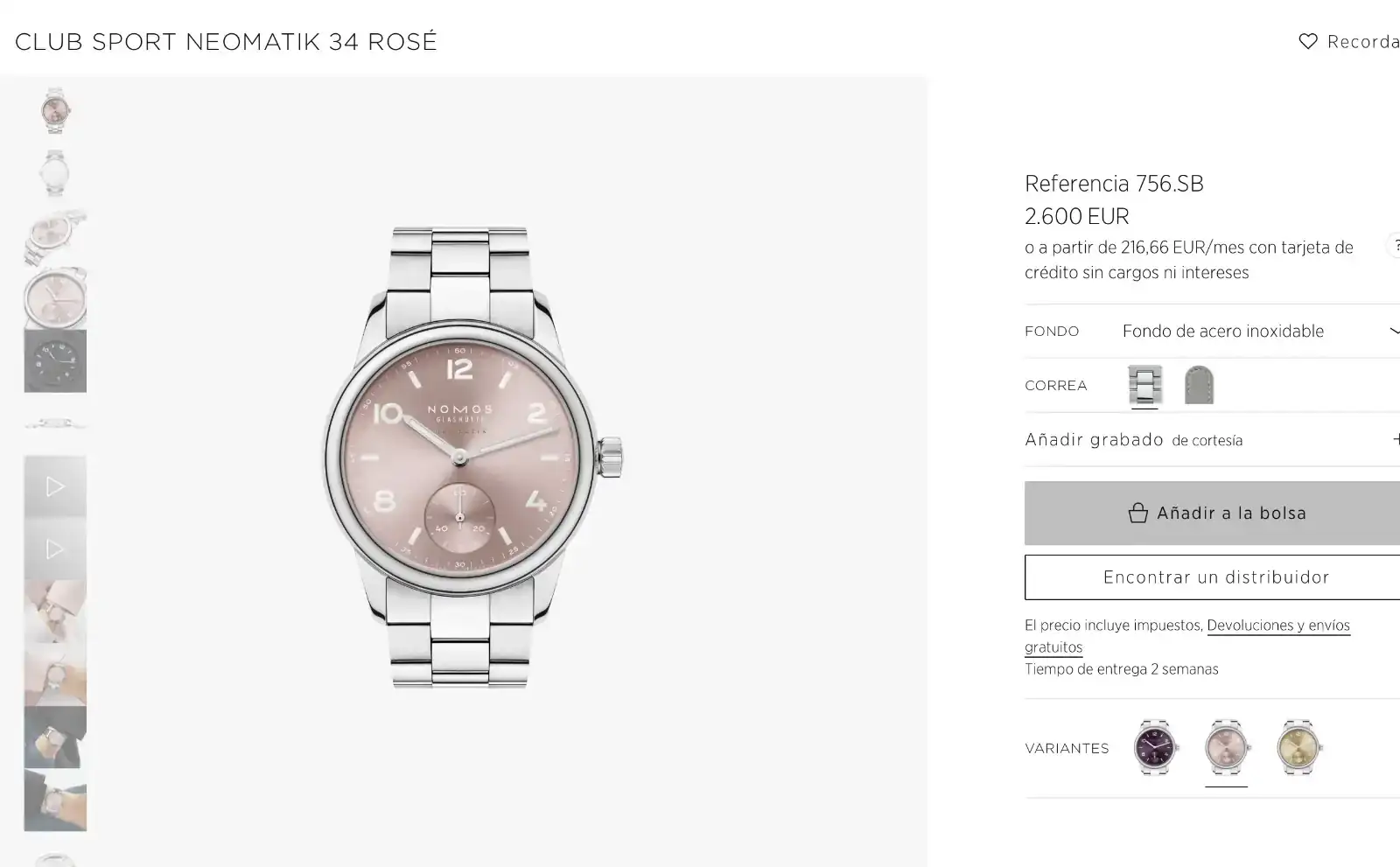Click the financing help question mark icon
Viewport: 1400px width, 867px height.
tap(1395, 246)
